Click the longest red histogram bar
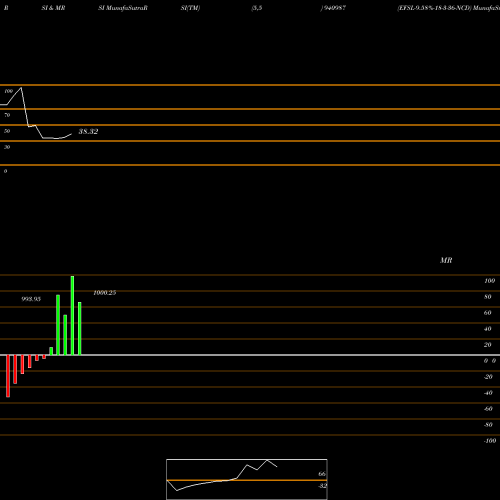This screenshot has width=500, height=500. pyautogui.click(x=8, y=376)
